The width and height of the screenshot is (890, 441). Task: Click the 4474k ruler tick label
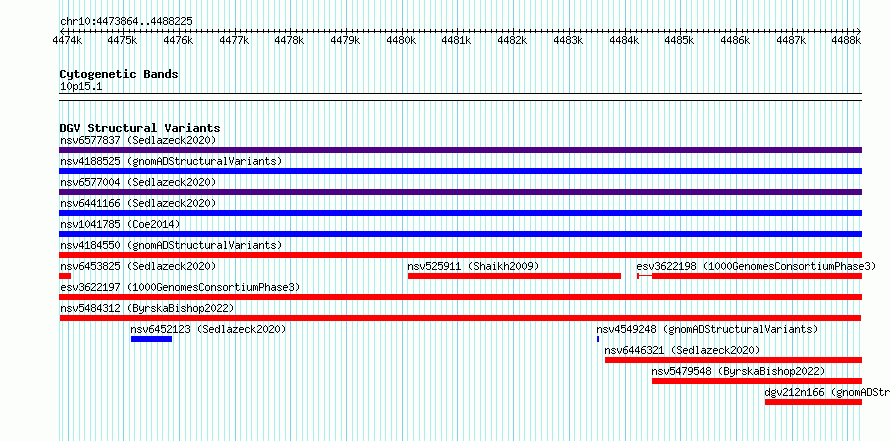pyautogui.click(x=67, y=40)
